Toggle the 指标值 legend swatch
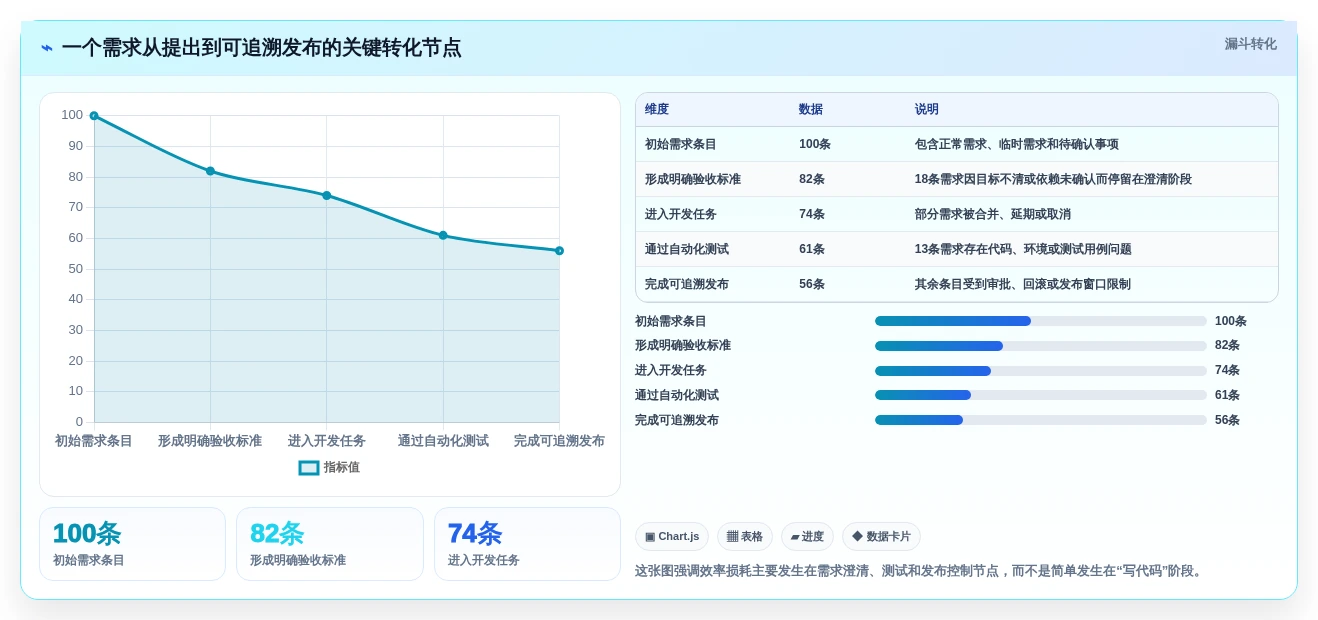This screenshot has width=1318, height=620. pos(309,468)
